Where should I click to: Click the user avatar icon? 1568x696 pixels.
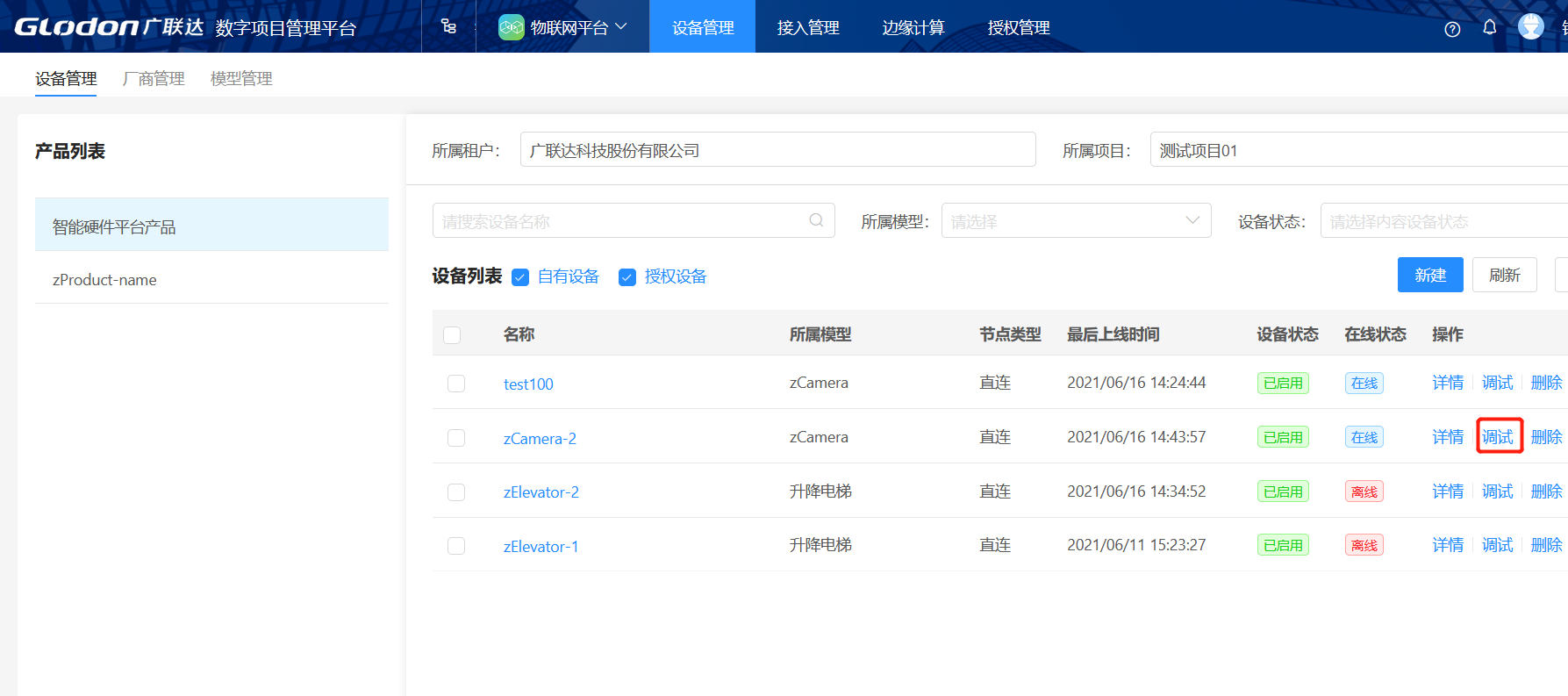1531,27
